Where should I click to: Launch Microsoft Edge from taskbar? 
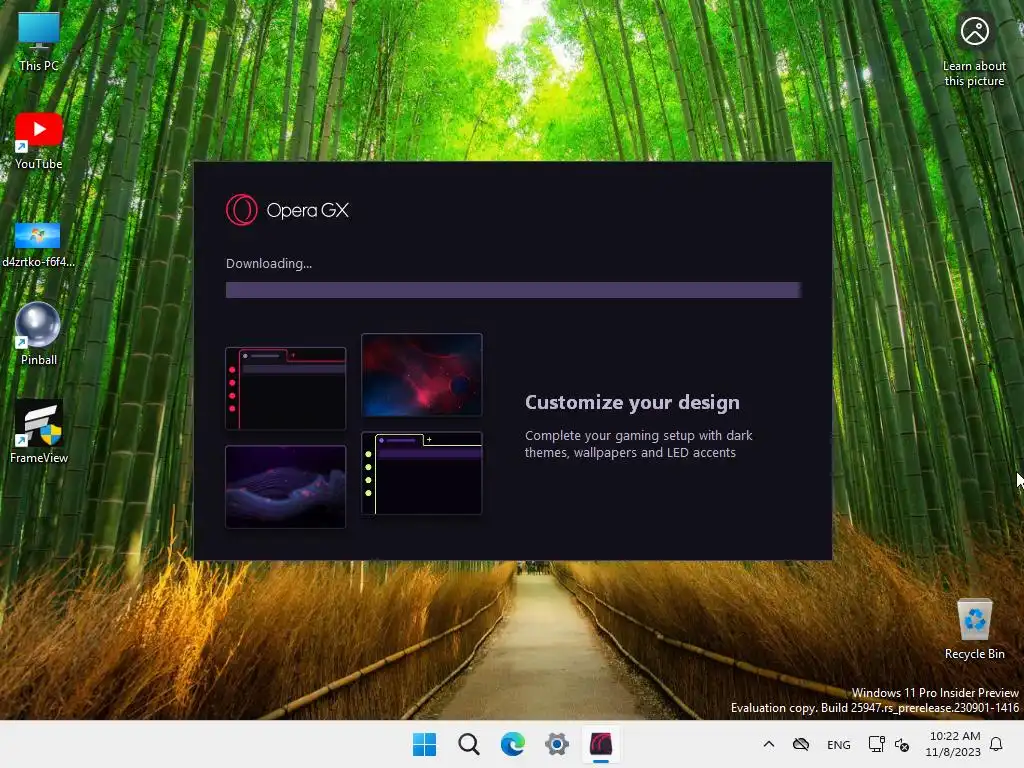click(x=513, y=744)
